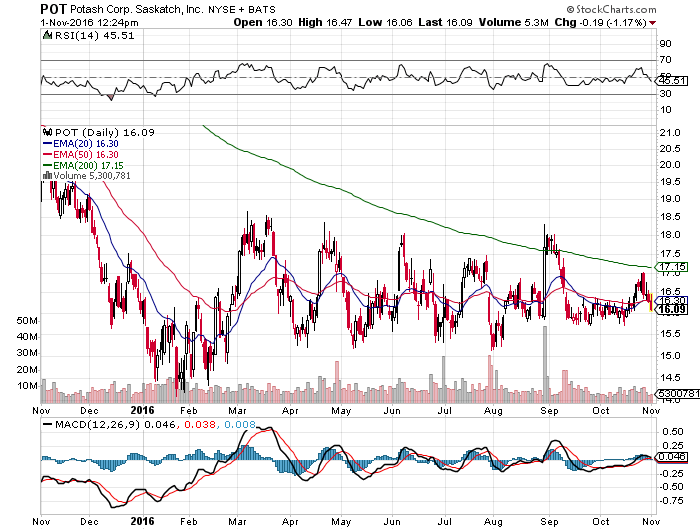Click the Sep label under MACD panel
This screenshot has width=700, height=530.
tap(549, 522)
